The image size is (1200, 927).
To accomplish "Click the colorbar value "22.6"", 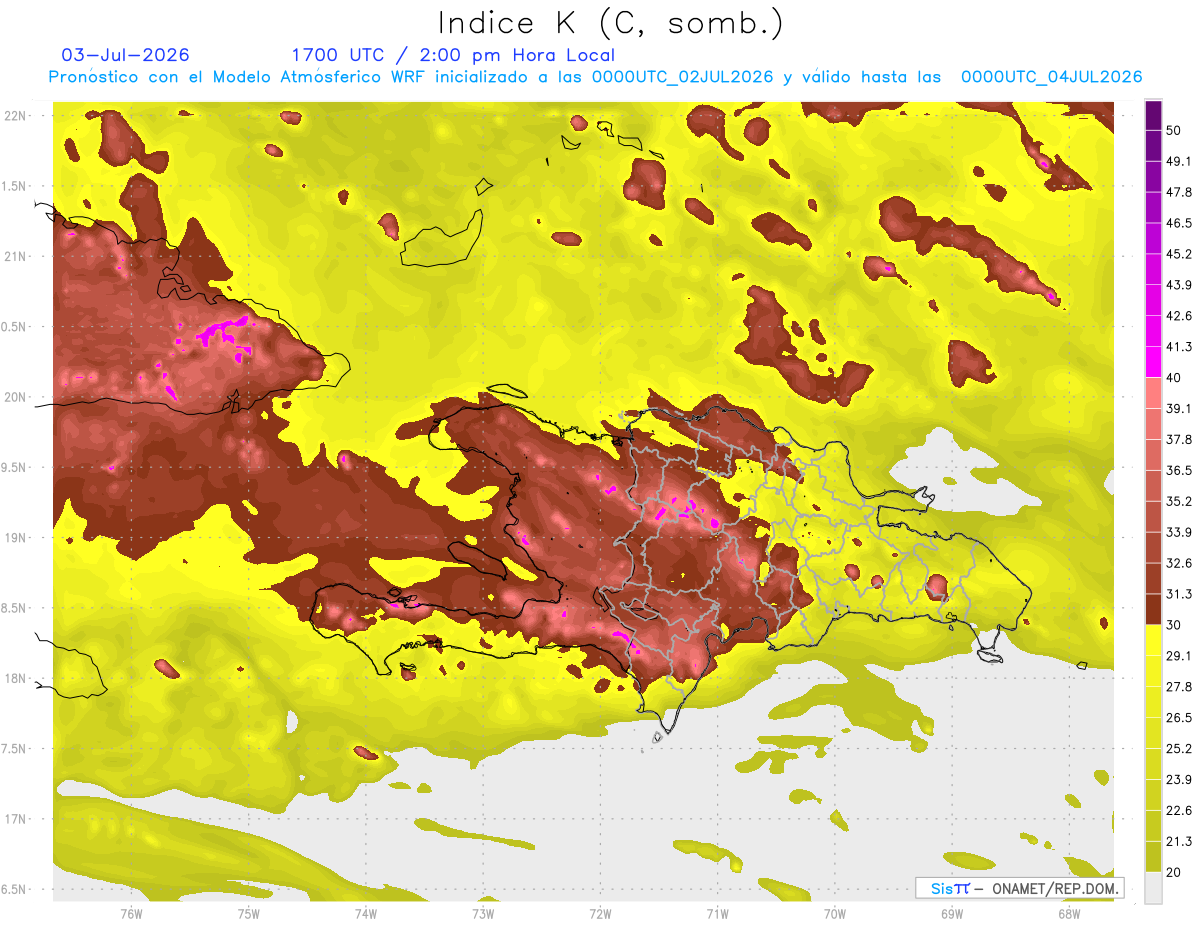I will [1179, 810].
